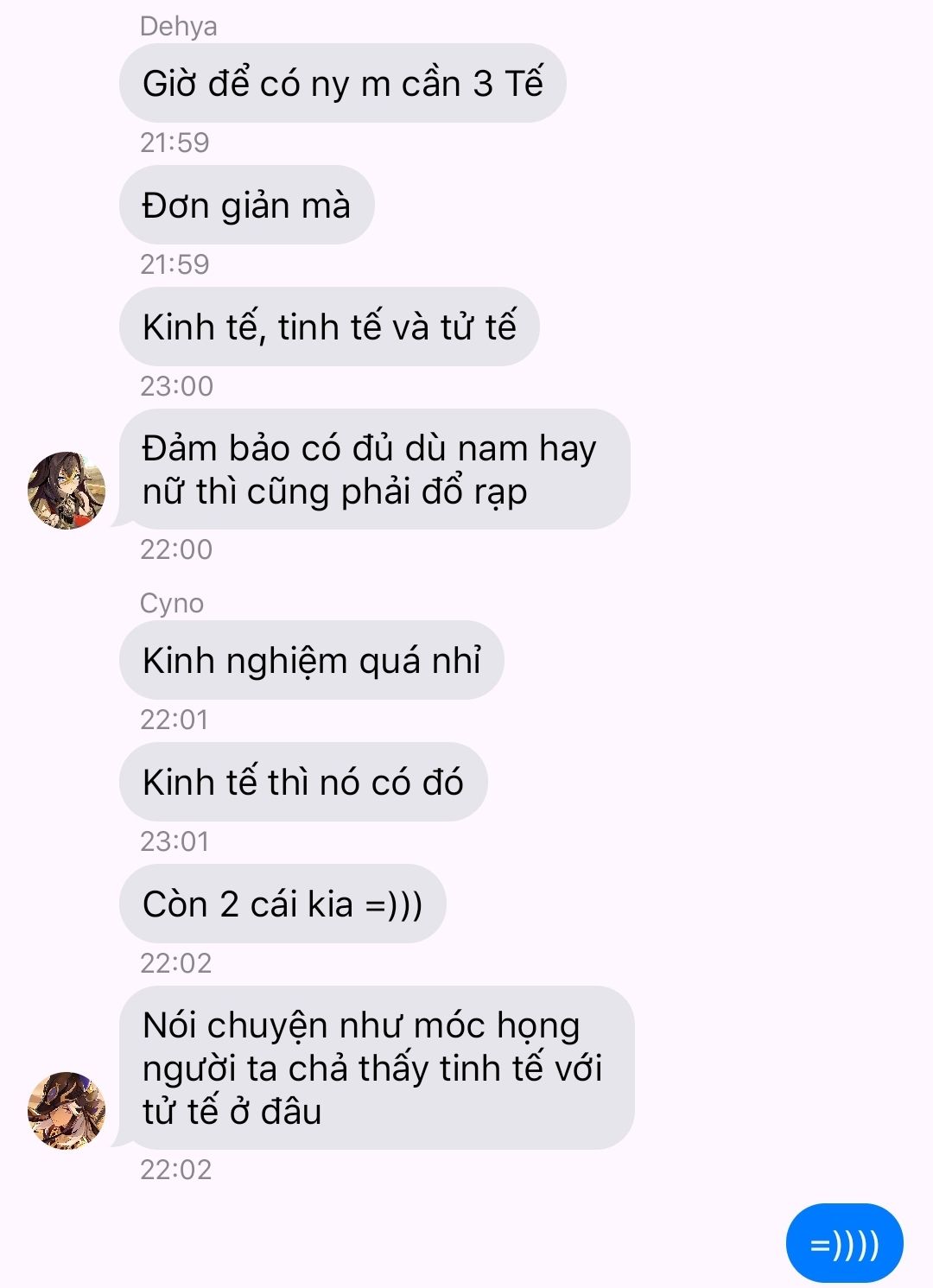Tap the 22:01 timestamp below 'Kinh nghiệm quá nhỉ'
Viewport: 933px width, 1288px height.
point(175,720)
